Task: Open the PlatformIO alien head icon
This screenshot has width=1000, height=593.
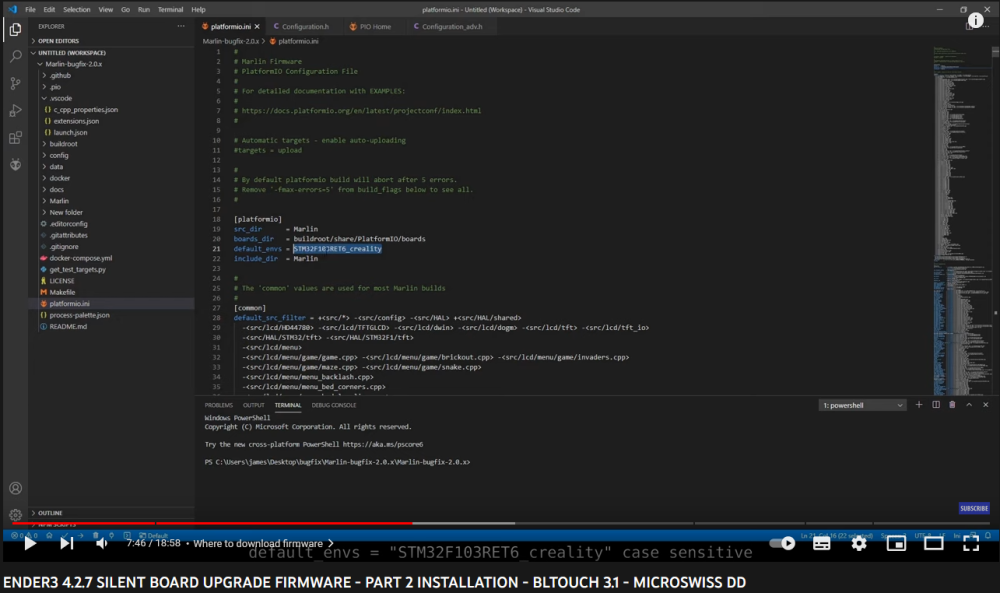Action: [15, 164]
